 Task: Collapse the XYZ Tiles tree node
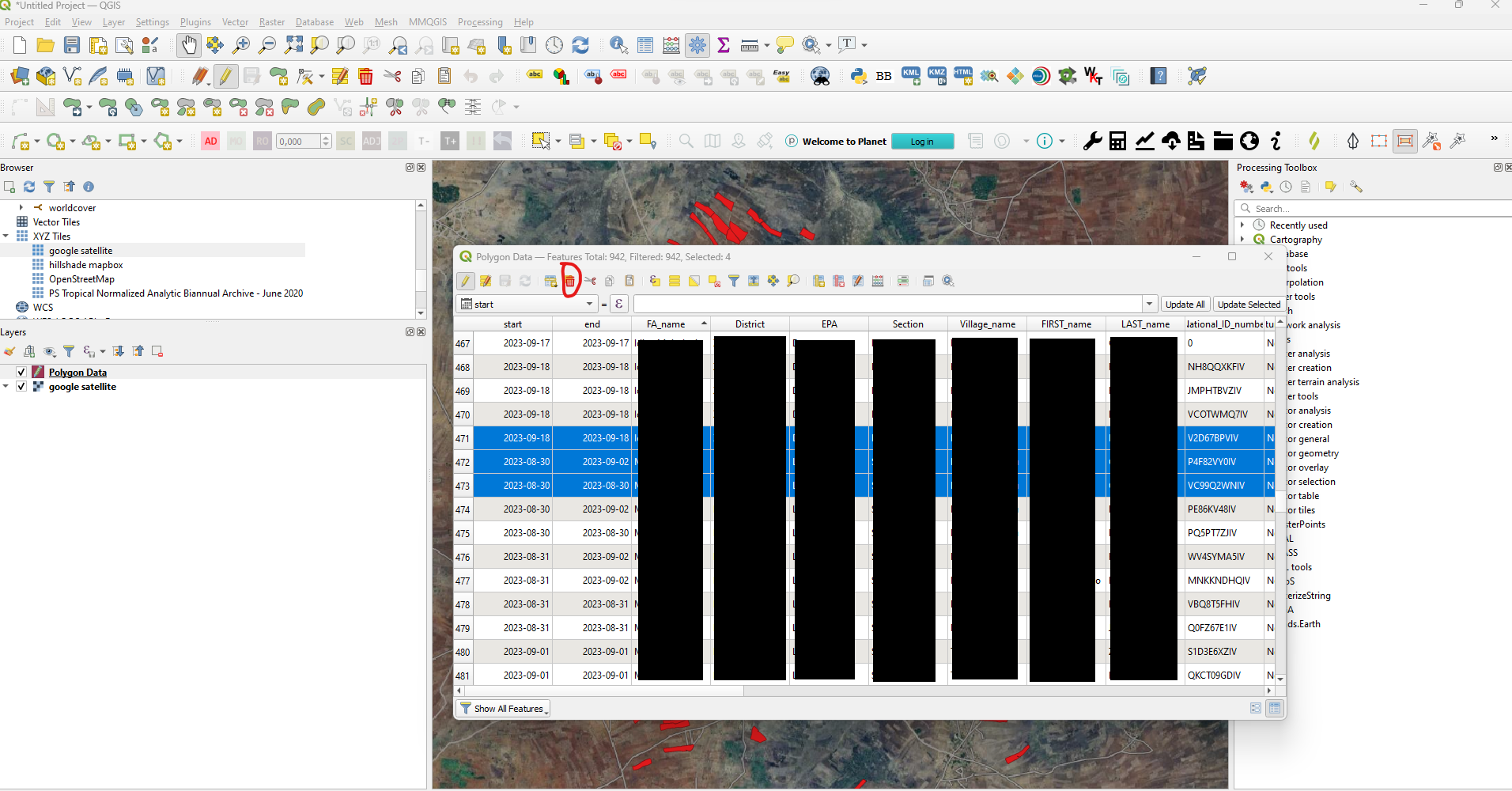pos(6,237)
